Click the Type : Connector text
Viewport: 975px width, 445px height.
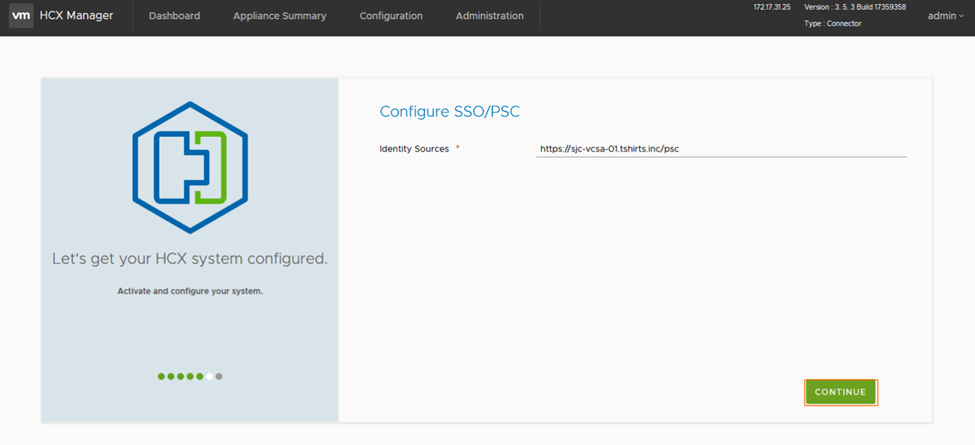(x=833, y=24)
